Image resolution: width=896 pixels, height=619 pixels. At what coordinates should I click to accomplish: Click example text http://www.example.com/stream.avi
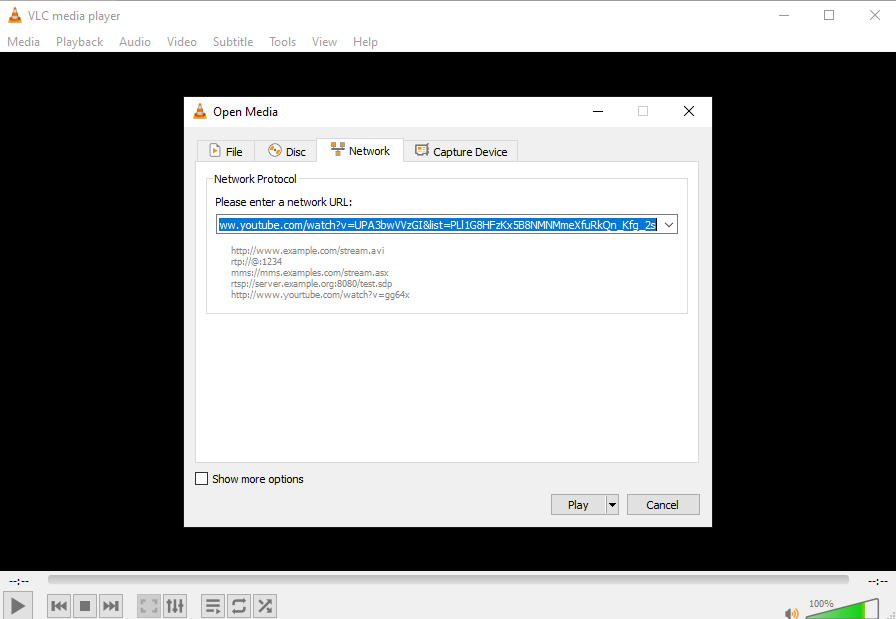[307, 250]
